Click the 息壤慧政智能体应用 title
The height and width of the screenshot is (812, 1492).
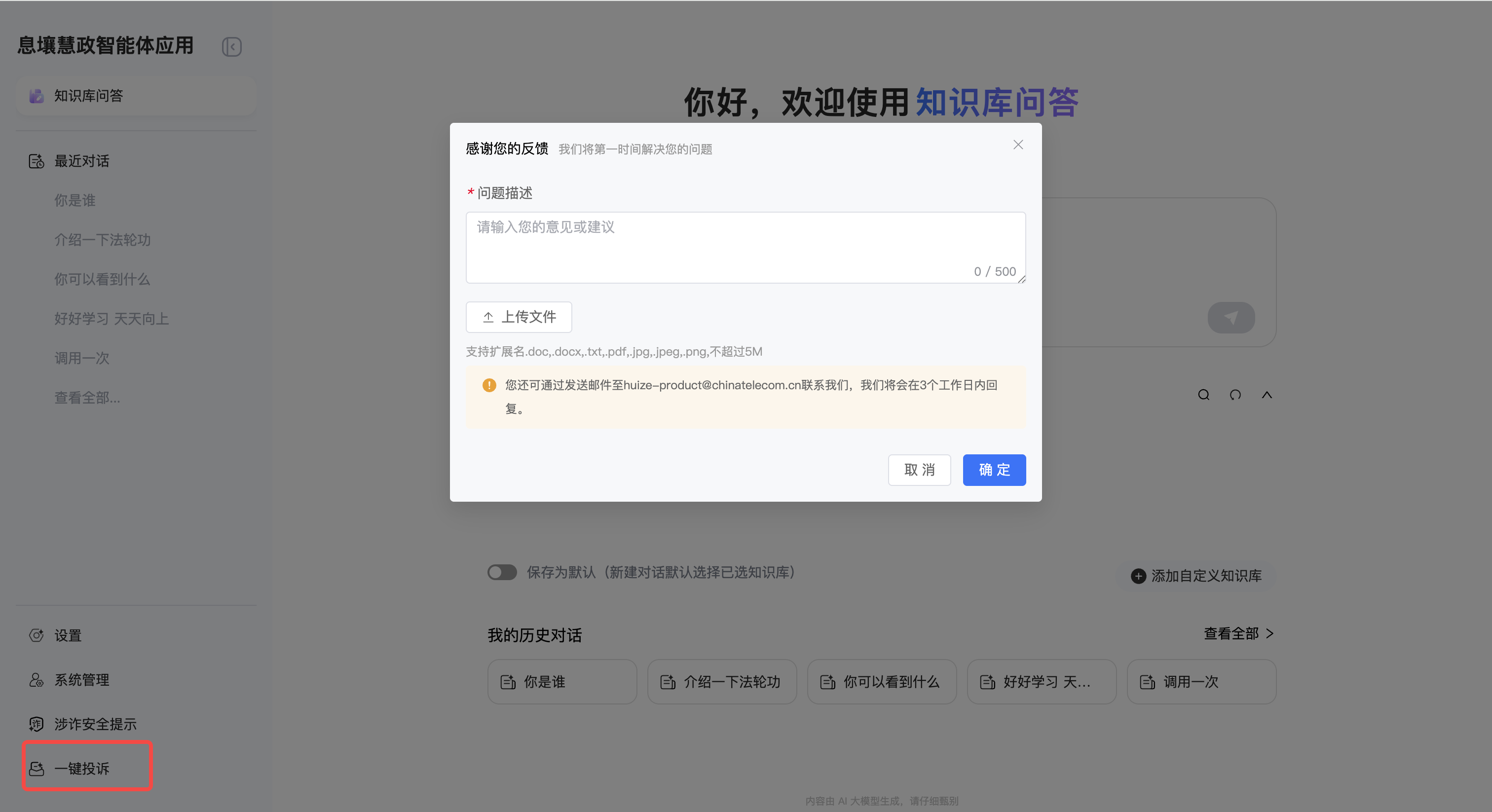106,46
